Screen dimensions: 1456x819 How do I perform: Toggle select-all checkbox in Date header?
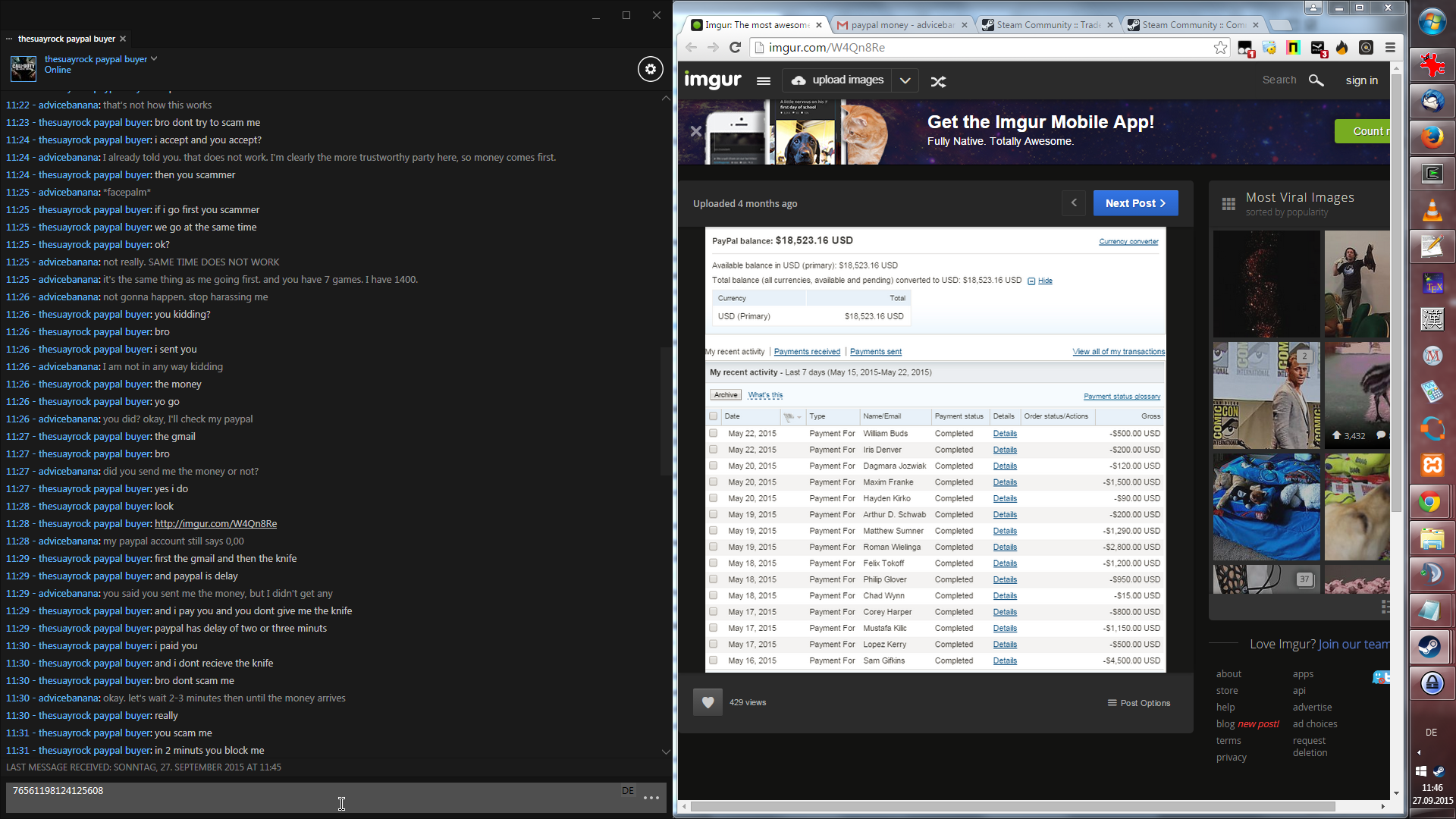coord(713,416)
